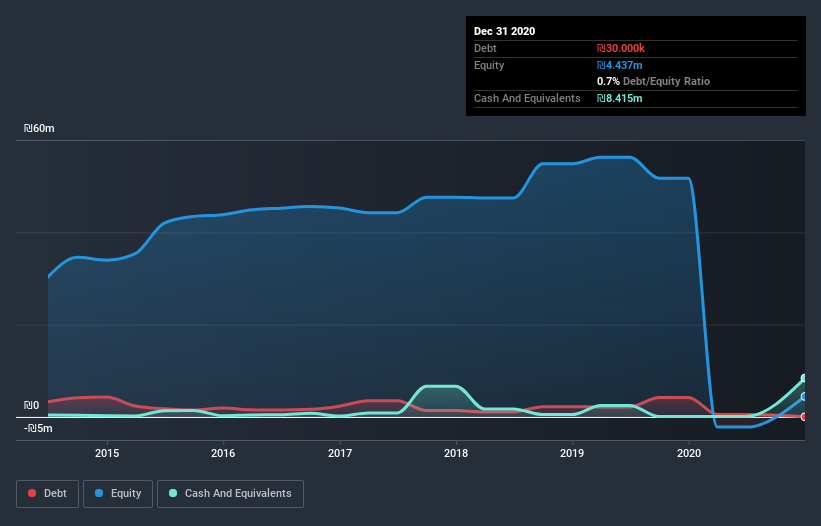
Task: Select the 2017 x-axis label
Action: point(340,452)
